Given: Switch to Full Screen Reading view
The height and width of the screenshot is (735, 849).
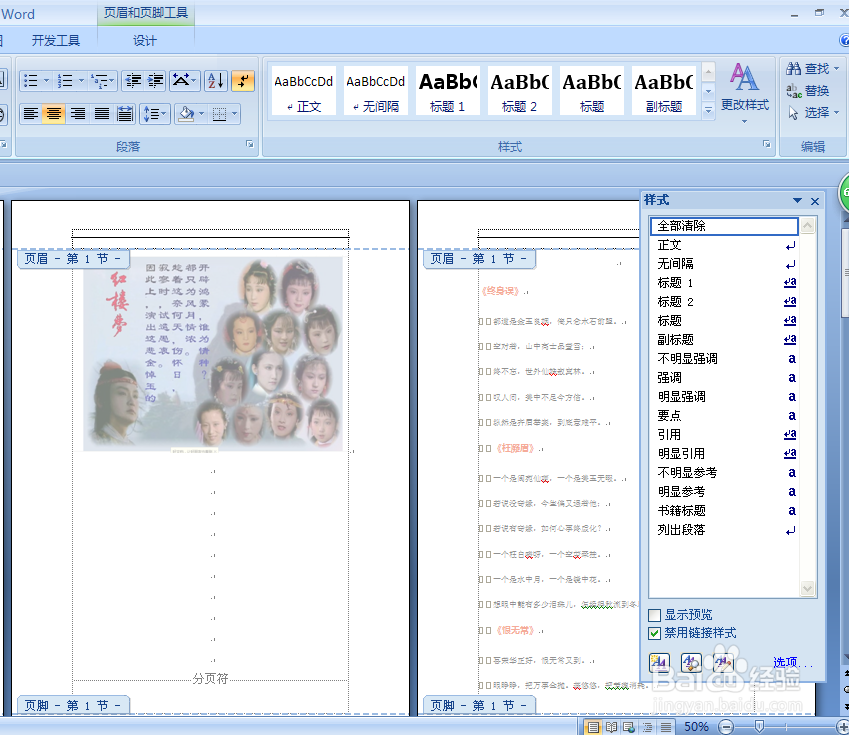Looking at the screenshot, I should (611, 727).
